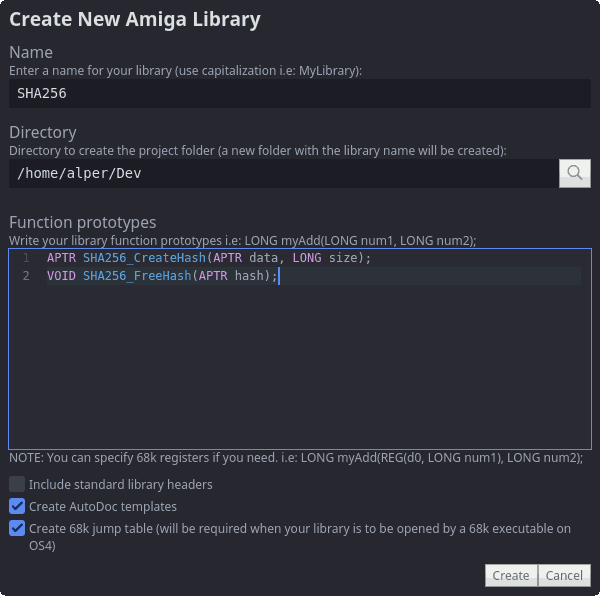Screen dimensions: 600x596
Task: Click the Cancel button
Action: point(564,575)
